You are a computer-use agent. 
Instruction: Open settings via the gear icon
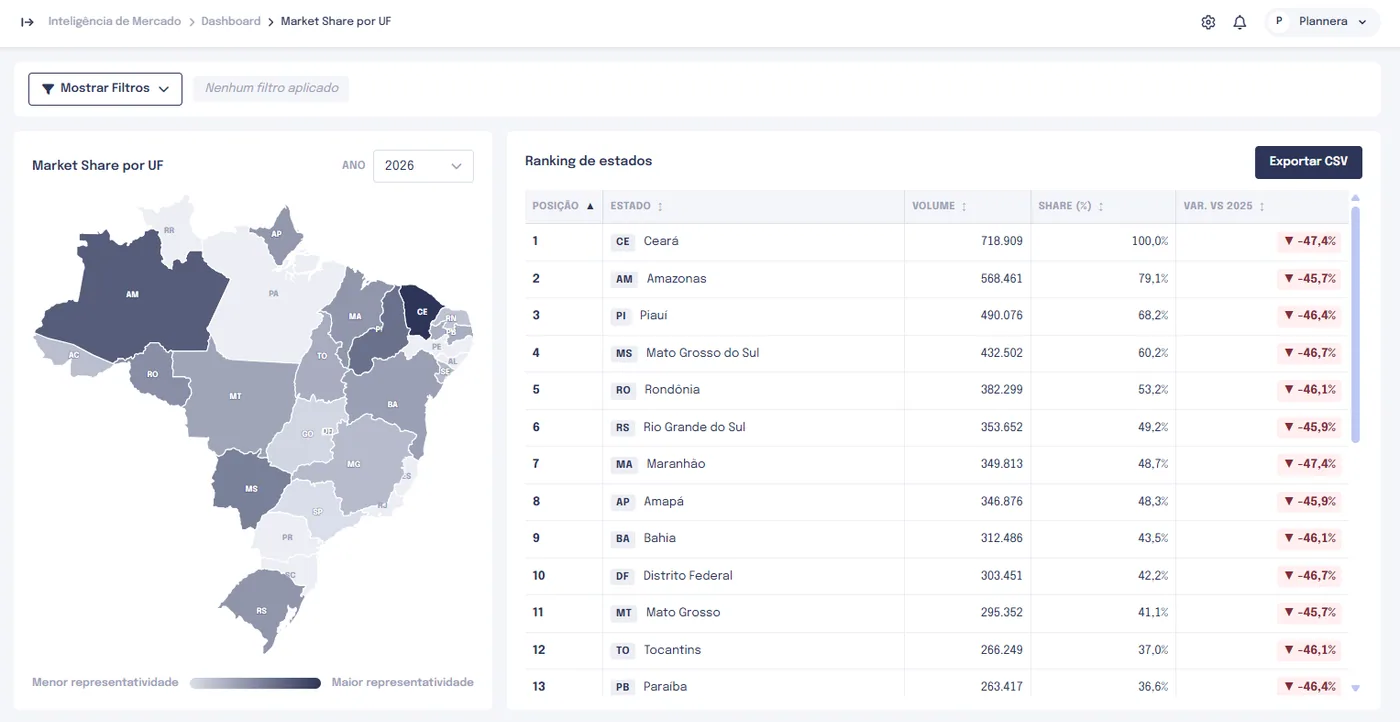(1208, 22)
